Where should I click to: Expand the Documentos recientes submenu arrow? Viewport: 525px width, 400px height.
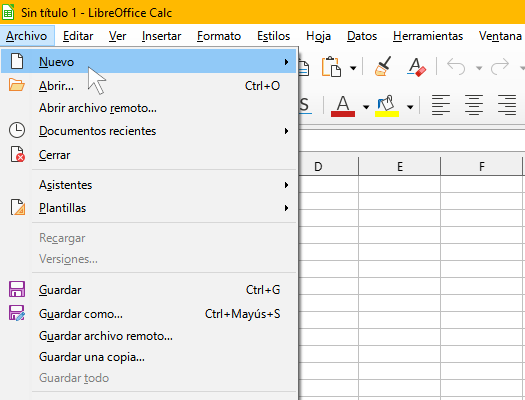[286, 131]
